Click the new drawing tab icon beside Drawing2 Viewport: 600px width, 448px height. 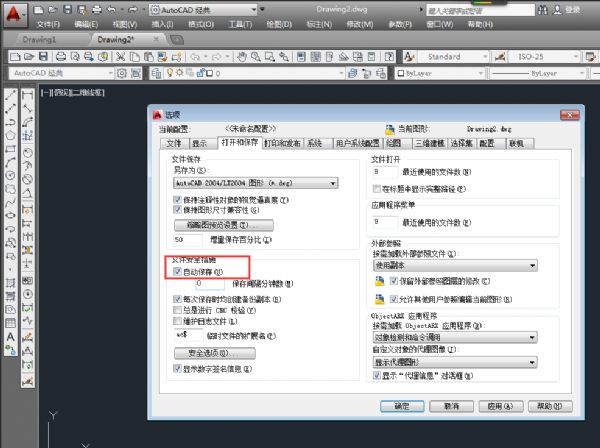(176, 39)
